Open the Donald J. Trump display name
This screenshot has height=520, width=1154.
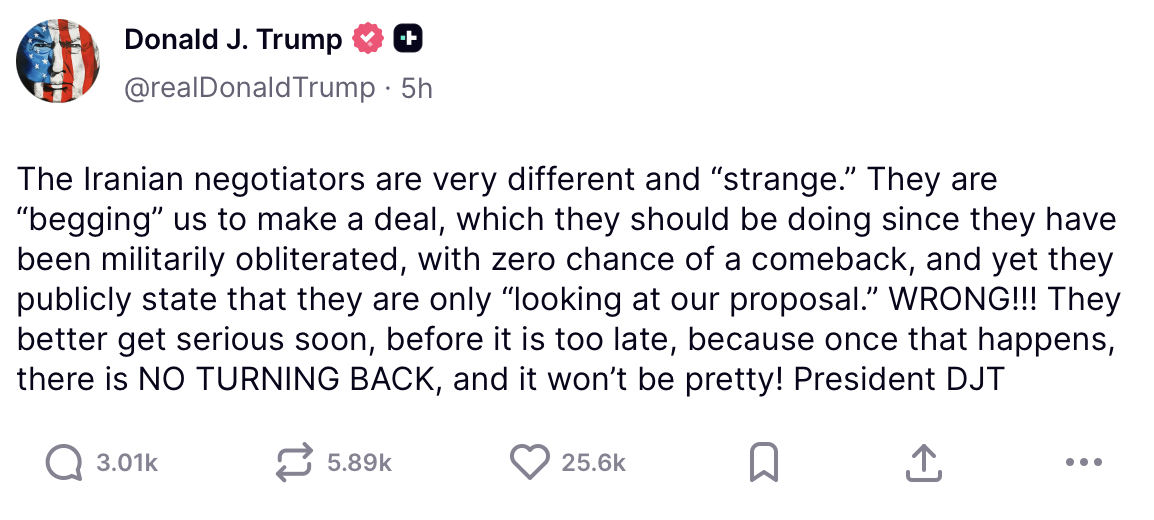click(233, 40)
